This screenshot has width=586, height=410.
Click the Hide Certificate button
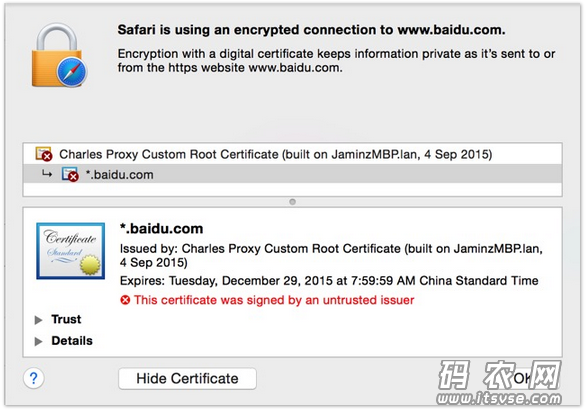click(x=187, y=379)
